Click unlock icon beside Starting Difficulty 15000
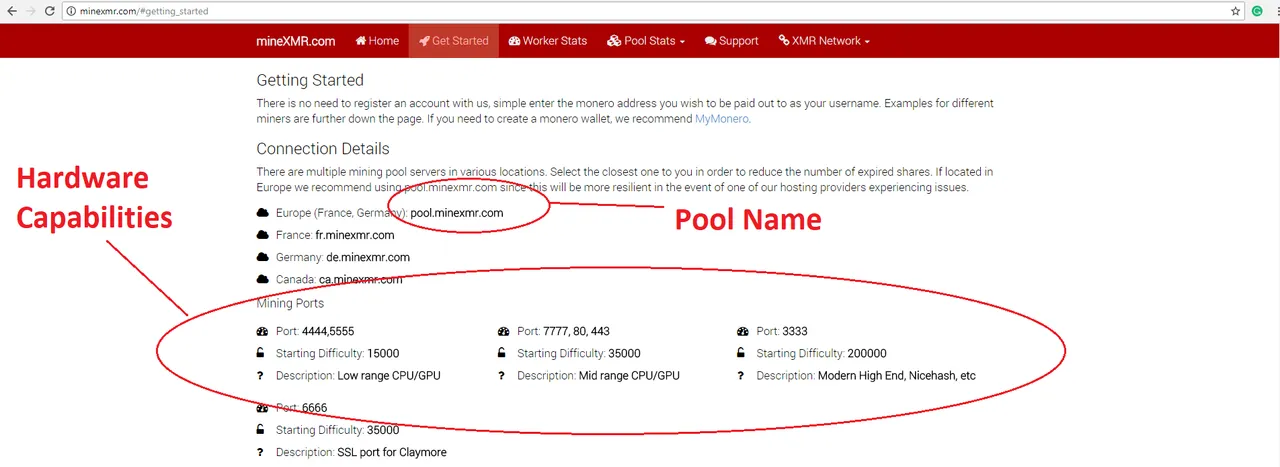The height and width of the screenshot is (467, 1280). [x=261, y=353]
